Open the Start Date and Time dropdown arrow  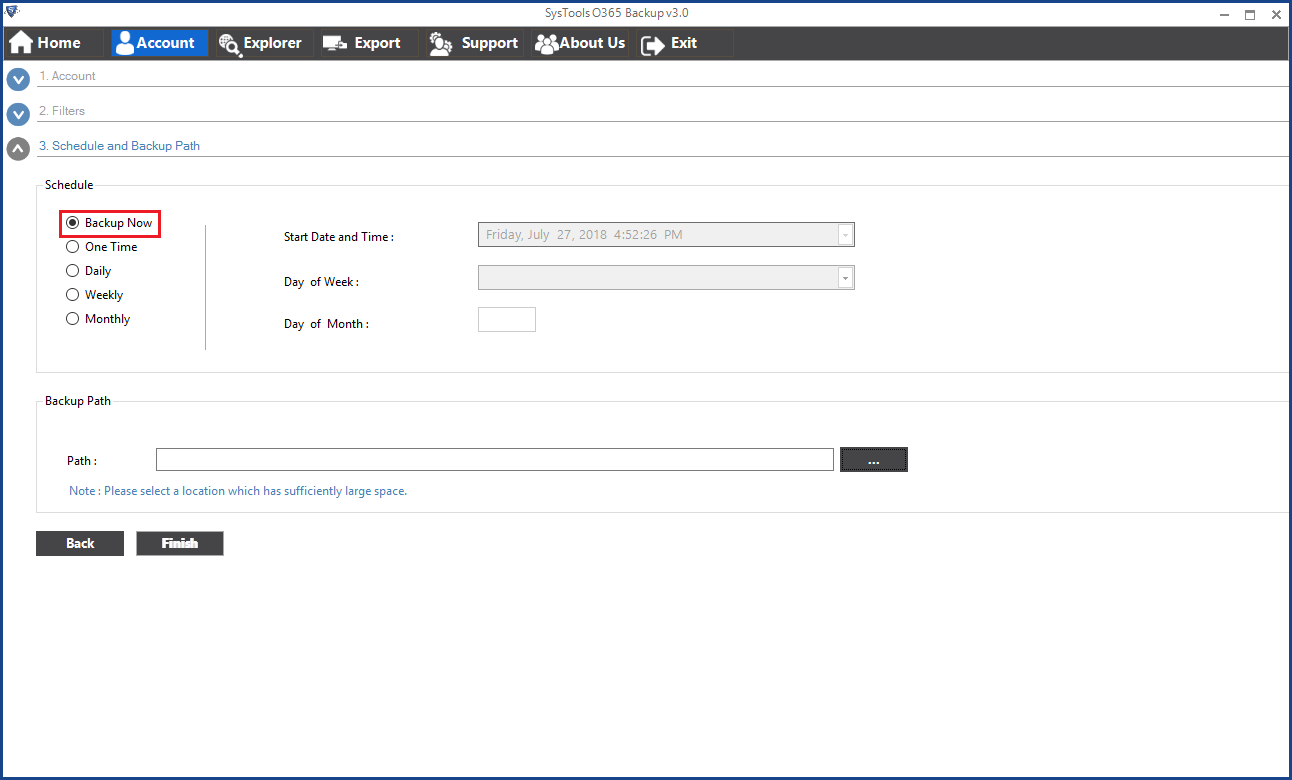click(846, 235)
